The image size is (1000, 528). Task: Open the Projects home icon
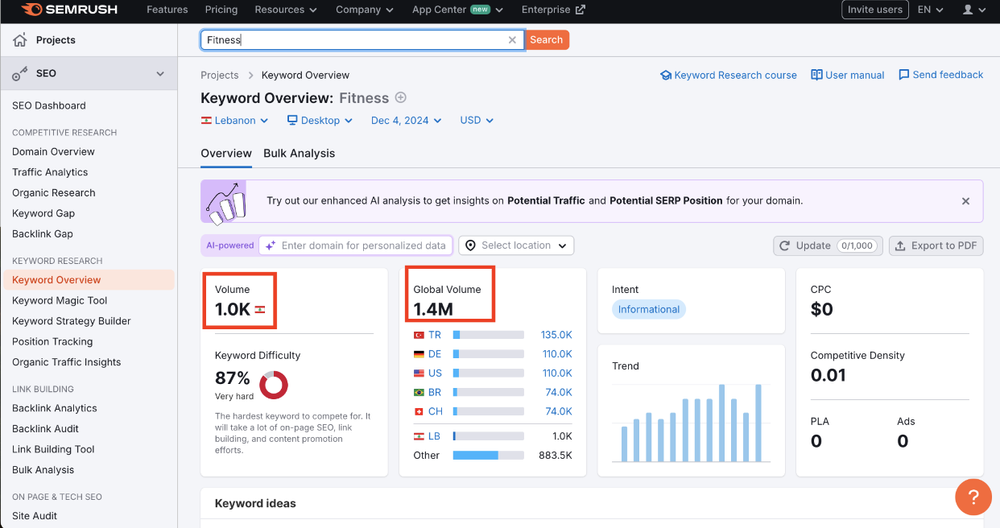tap(20, 40)
